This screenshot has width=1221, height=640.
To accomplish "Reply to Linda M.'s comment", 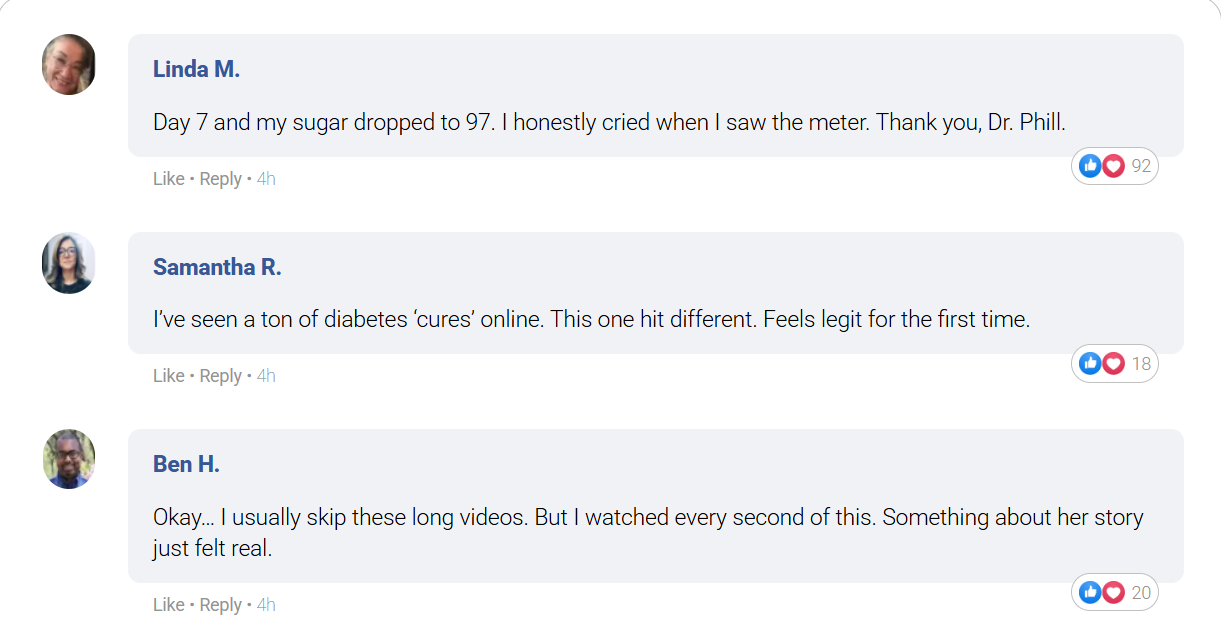I will 220,179.
